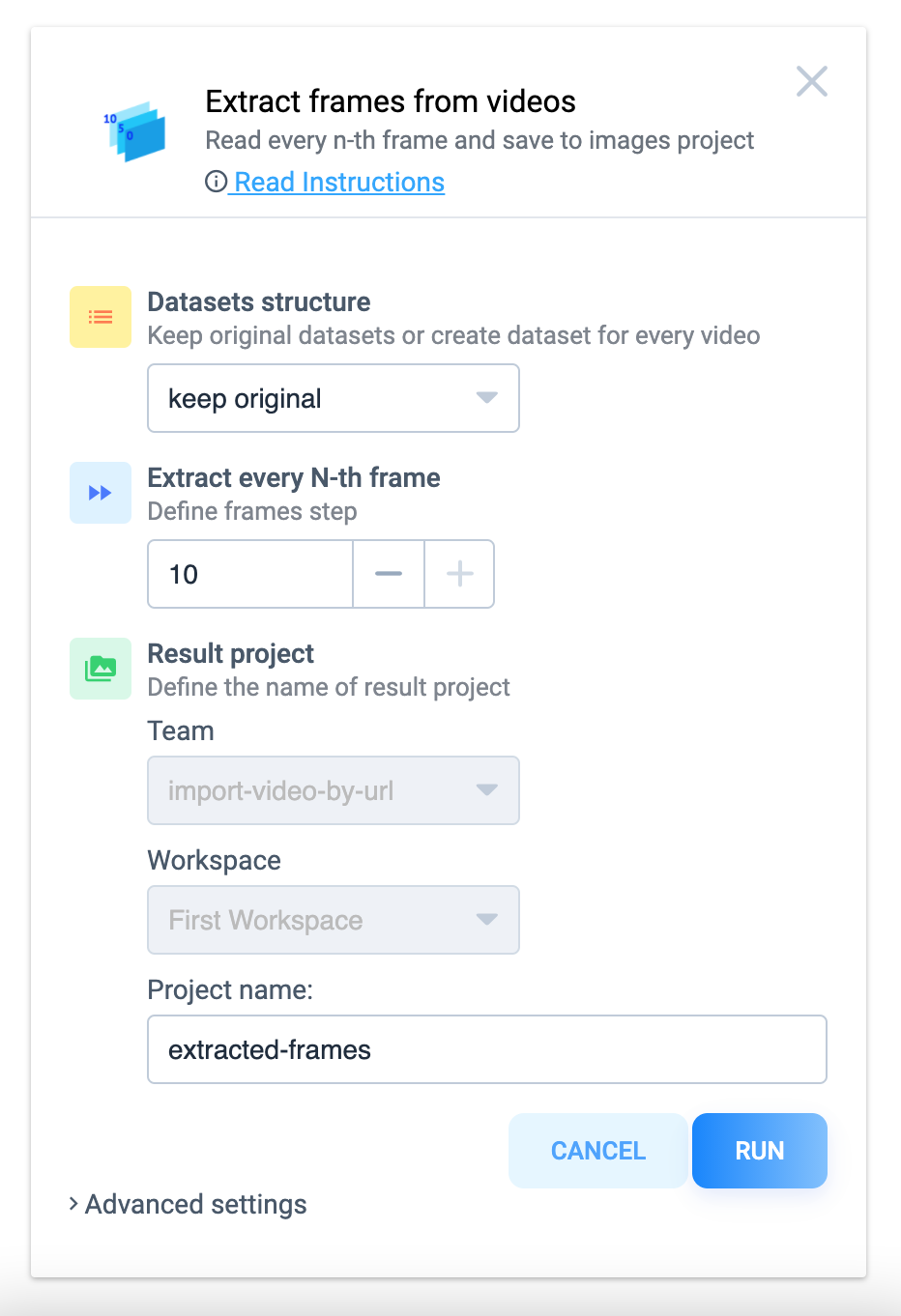Click the green Result project gallery icon
The height and width of the screenshot is (1316, 901).
(100, 669)
